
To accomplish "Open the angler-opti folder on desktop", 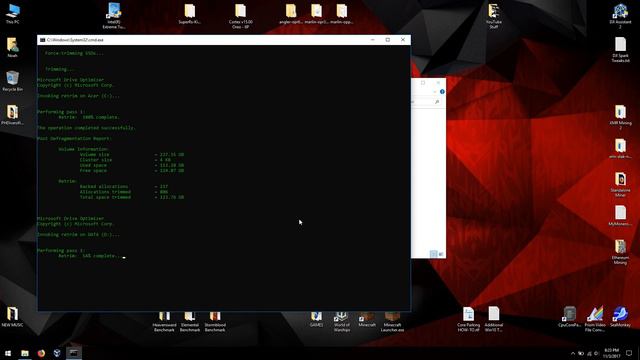I will [291, 14].
